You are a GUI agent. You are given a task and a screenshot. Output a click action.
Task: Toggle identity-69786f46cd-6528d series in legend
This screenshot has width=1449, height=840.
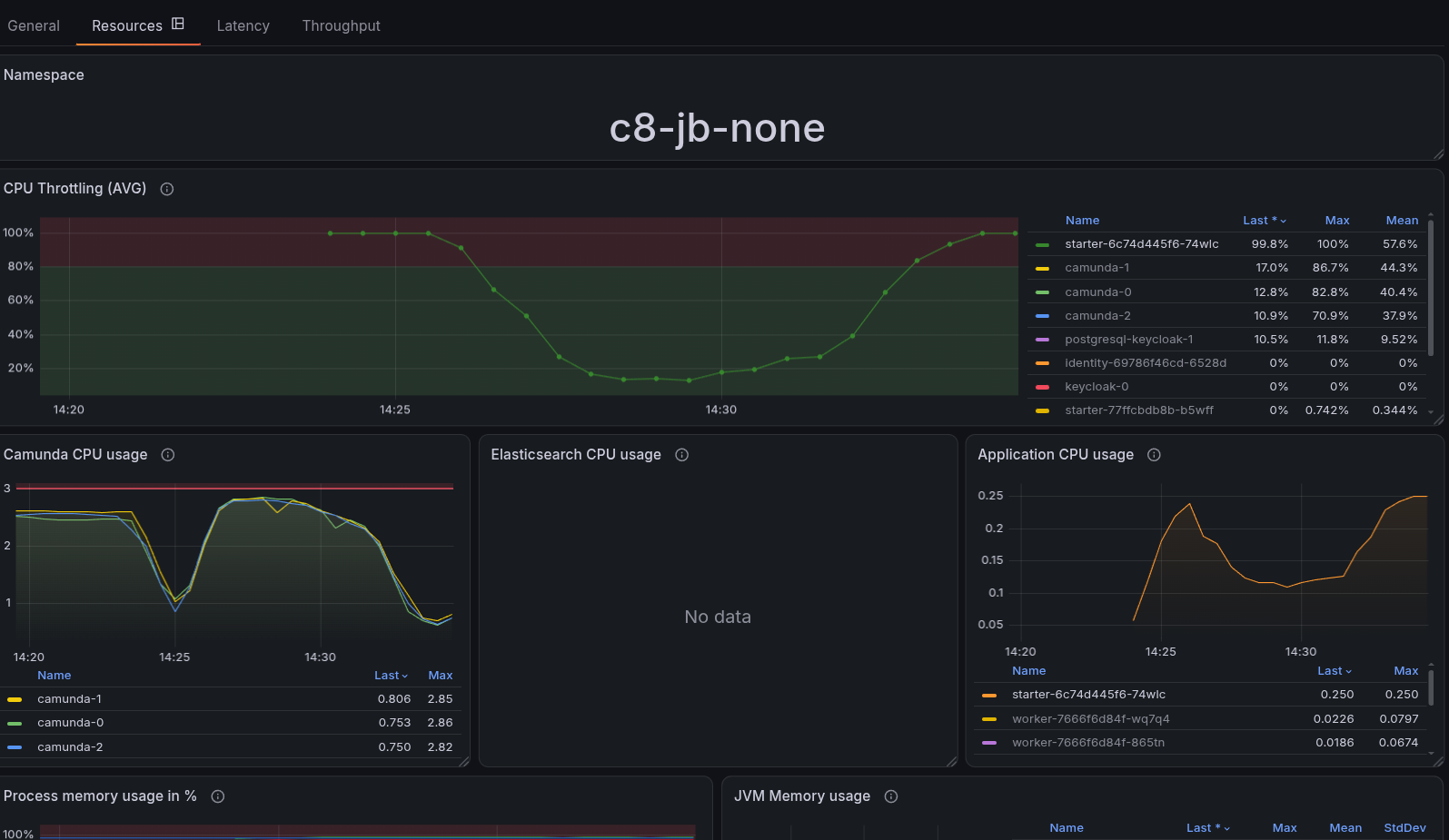coord(1146,363)
